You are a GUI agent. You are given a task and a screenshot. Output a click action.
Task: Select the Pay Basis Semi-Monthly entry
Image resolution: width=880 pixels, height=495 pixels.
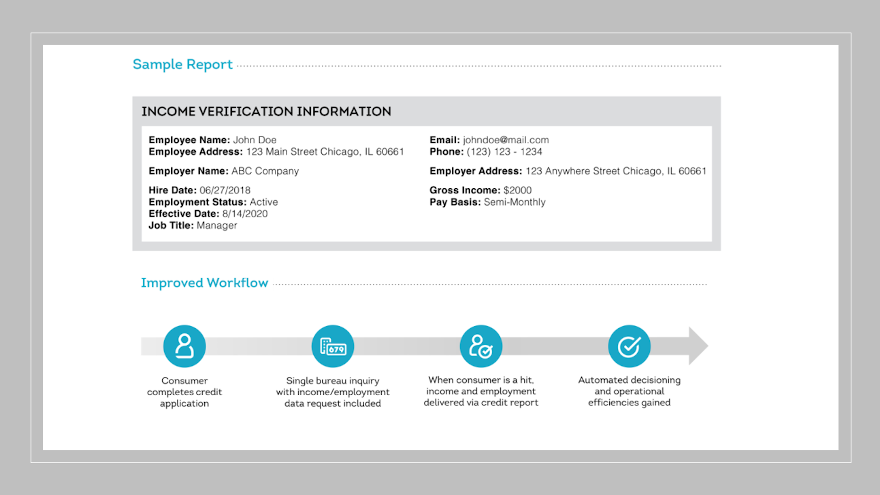[x=487, y=202]
